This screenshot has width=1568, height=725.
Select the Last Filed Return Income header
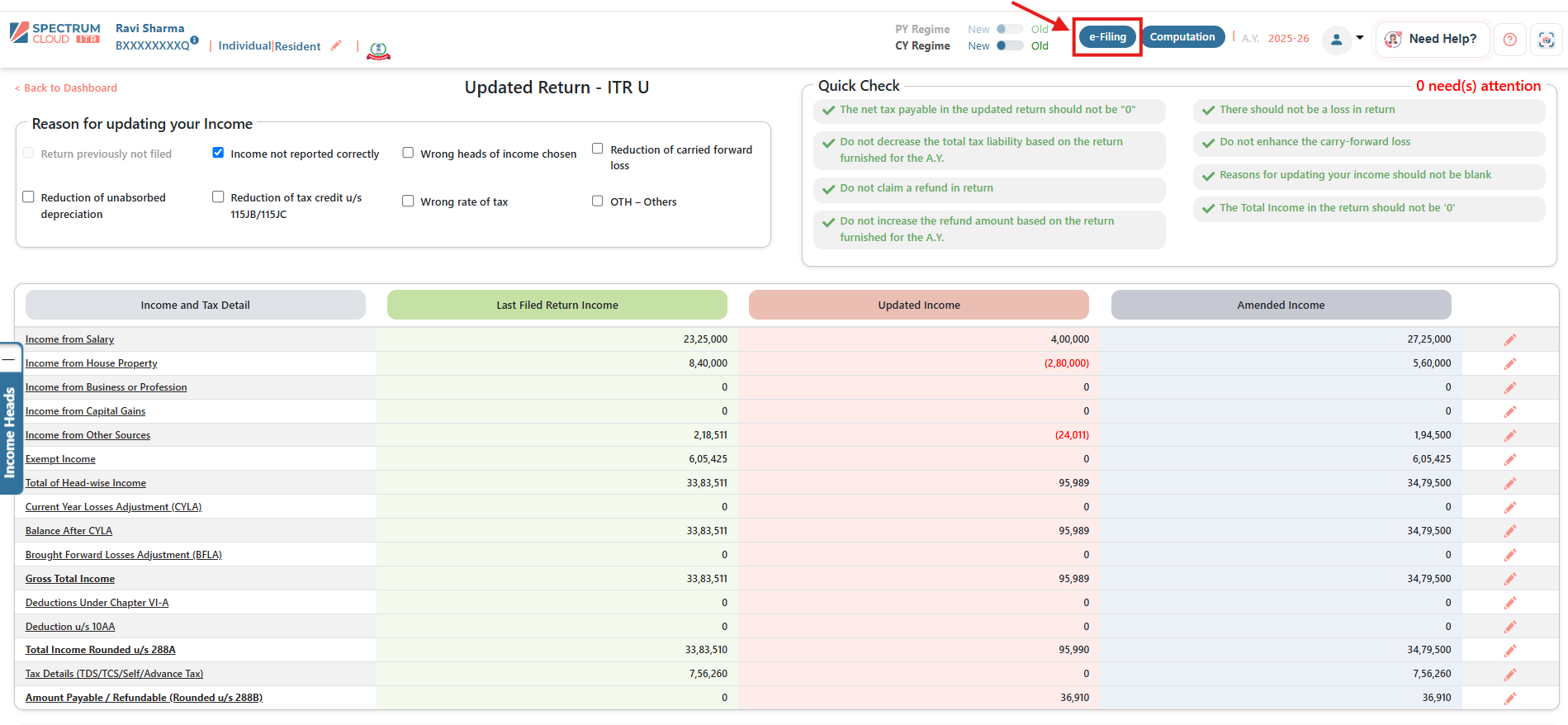(x=557, y=305)
